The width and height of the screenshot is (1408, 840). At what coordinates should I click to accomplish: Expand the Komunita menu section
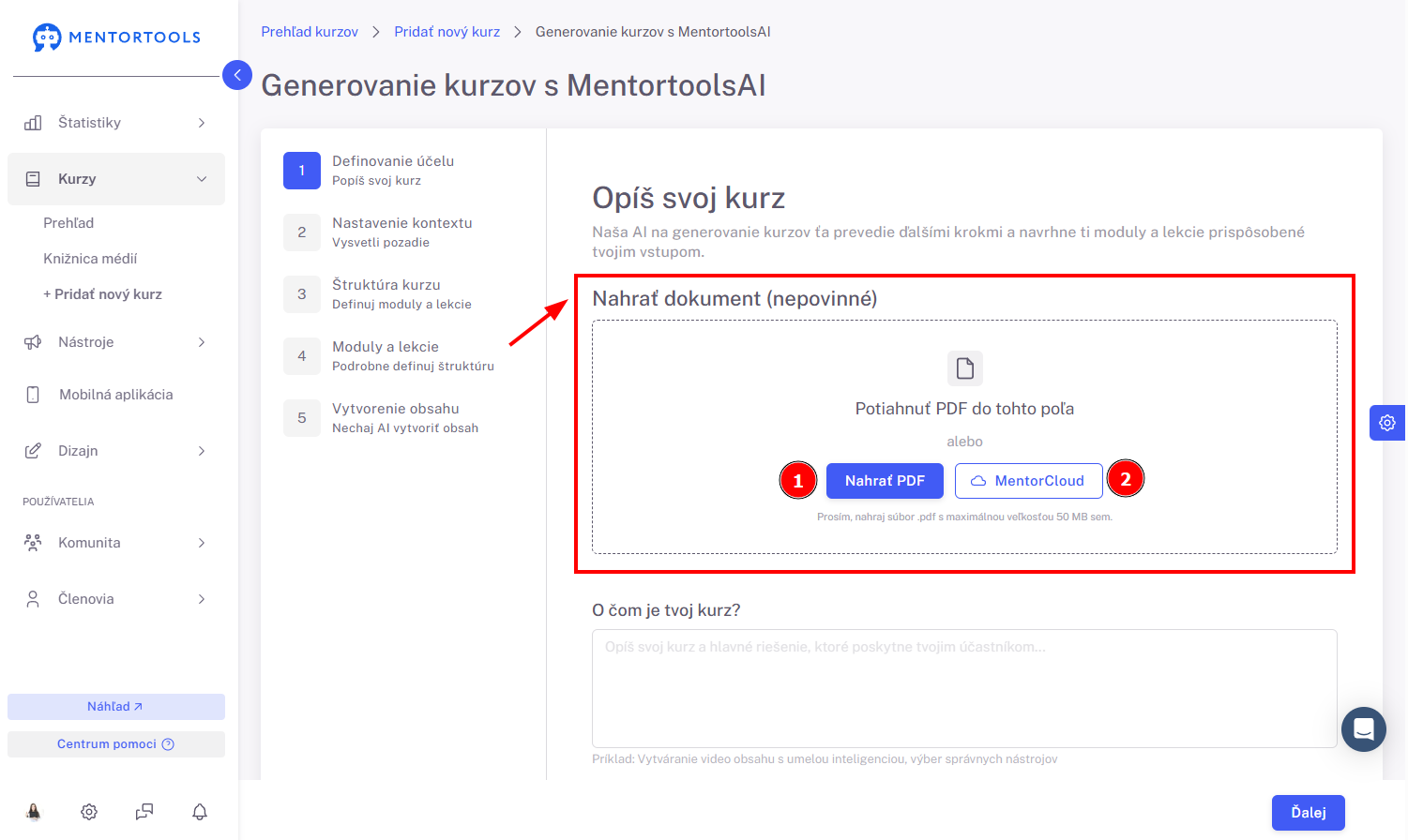click(x=116, y=543)
